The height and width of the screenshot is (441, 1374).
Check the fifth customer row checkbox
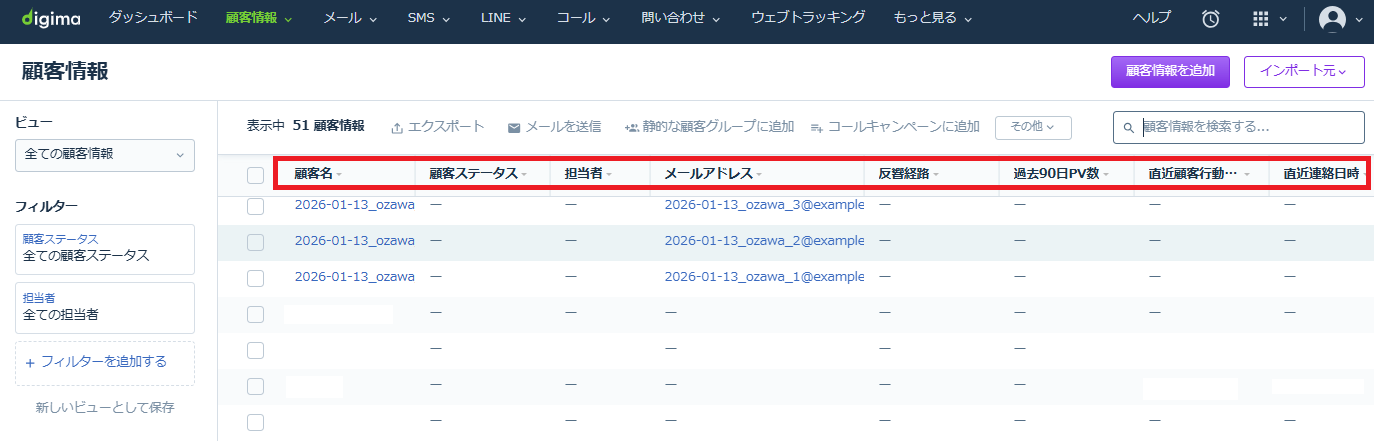[255, 350]
